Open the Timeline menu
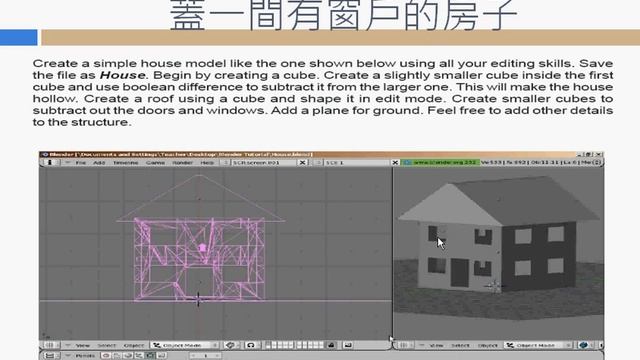Image resolution: width=640 pixels, height=360 pixels. (x=125, y=162)
